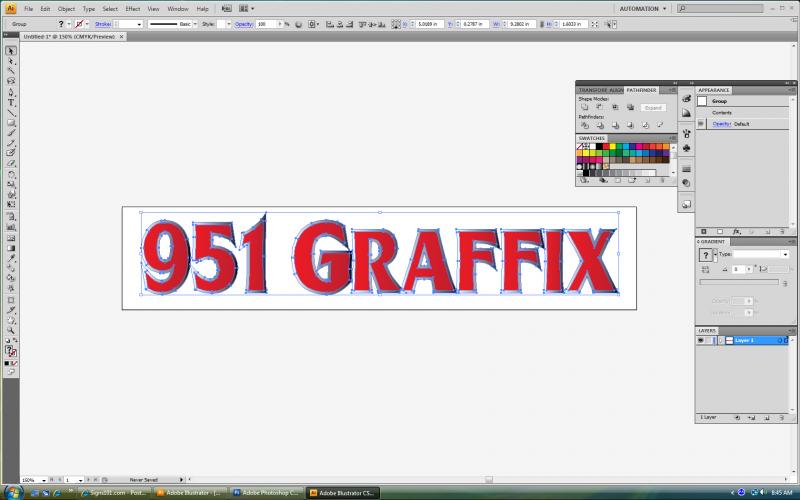
Task: Expand Layer 1 disclosure triangle
Action: tap(721, 340)
